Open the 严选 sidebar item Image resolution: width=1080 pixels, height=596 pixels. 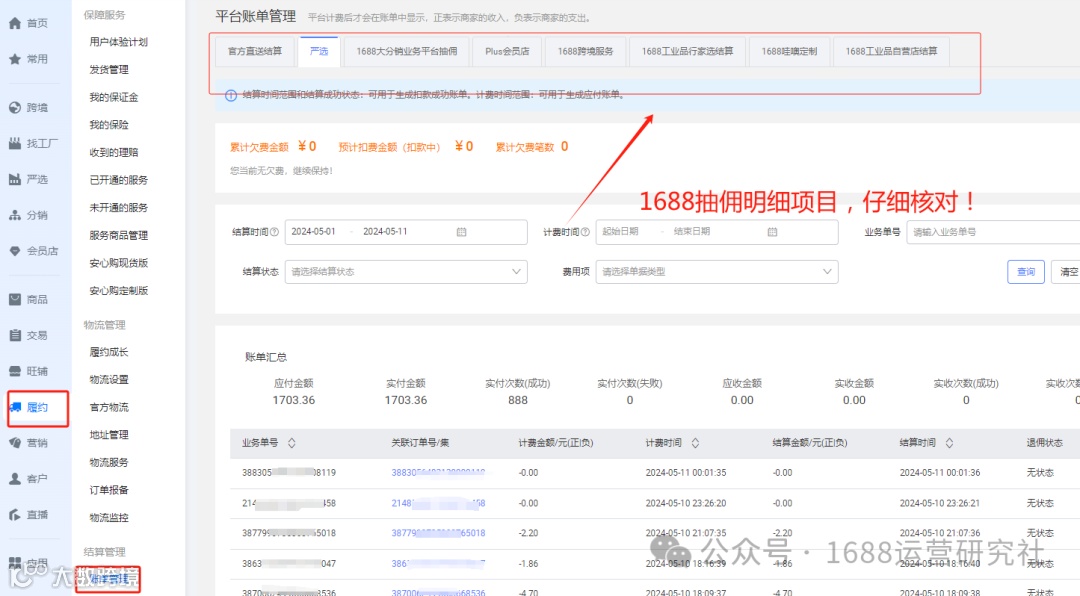click(x=28, y=179)
